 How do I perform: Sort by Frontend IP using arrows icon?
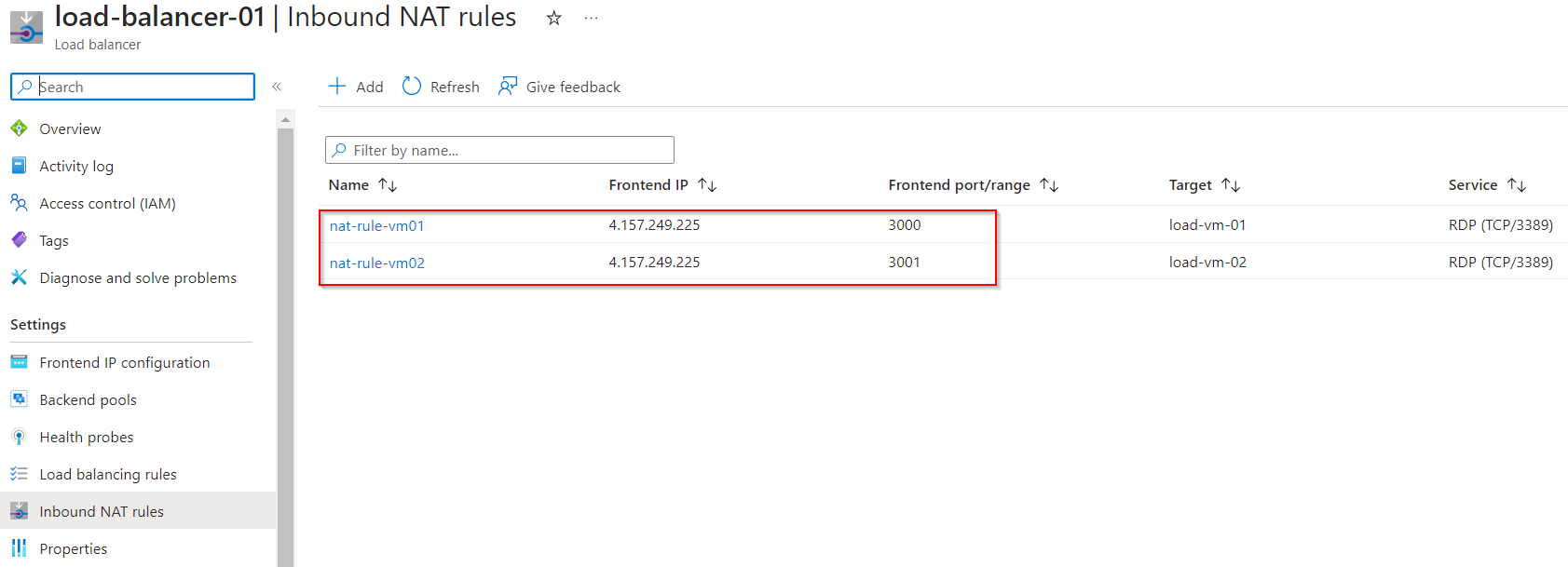[707, 185]
